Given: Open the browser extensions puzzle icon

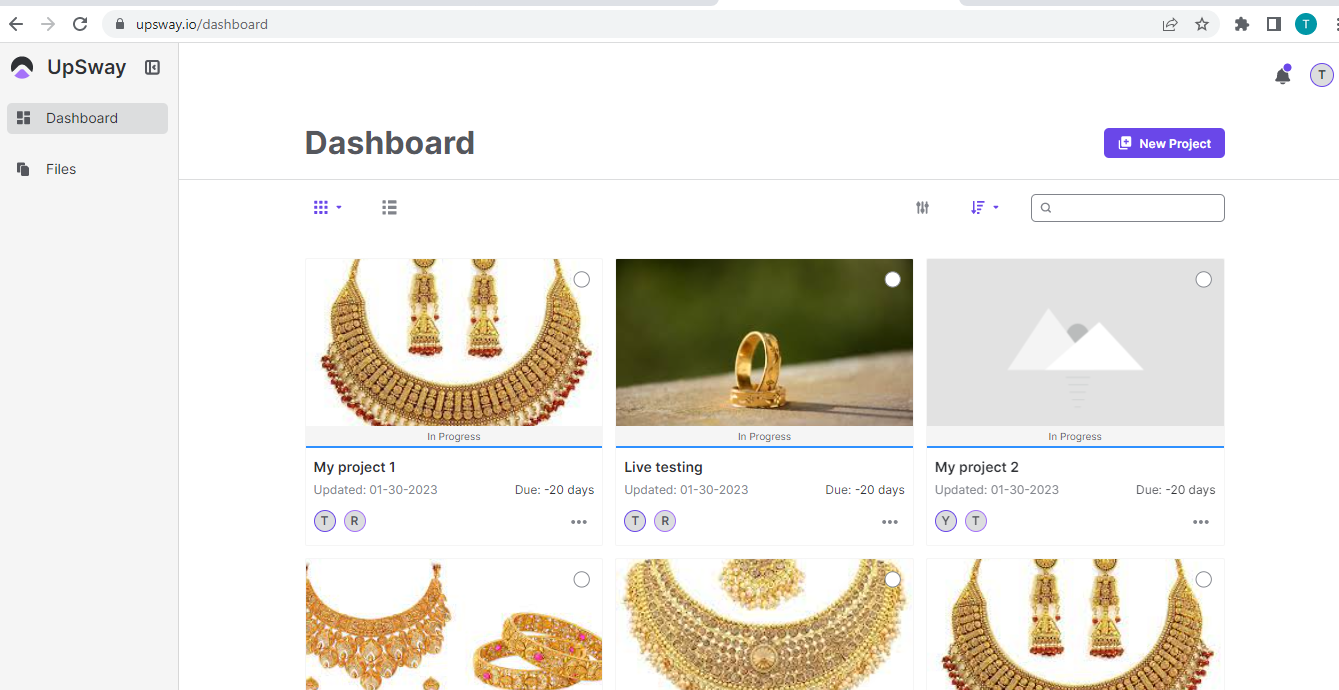Looking at the screenshot, I should [x=1242, y=24].
